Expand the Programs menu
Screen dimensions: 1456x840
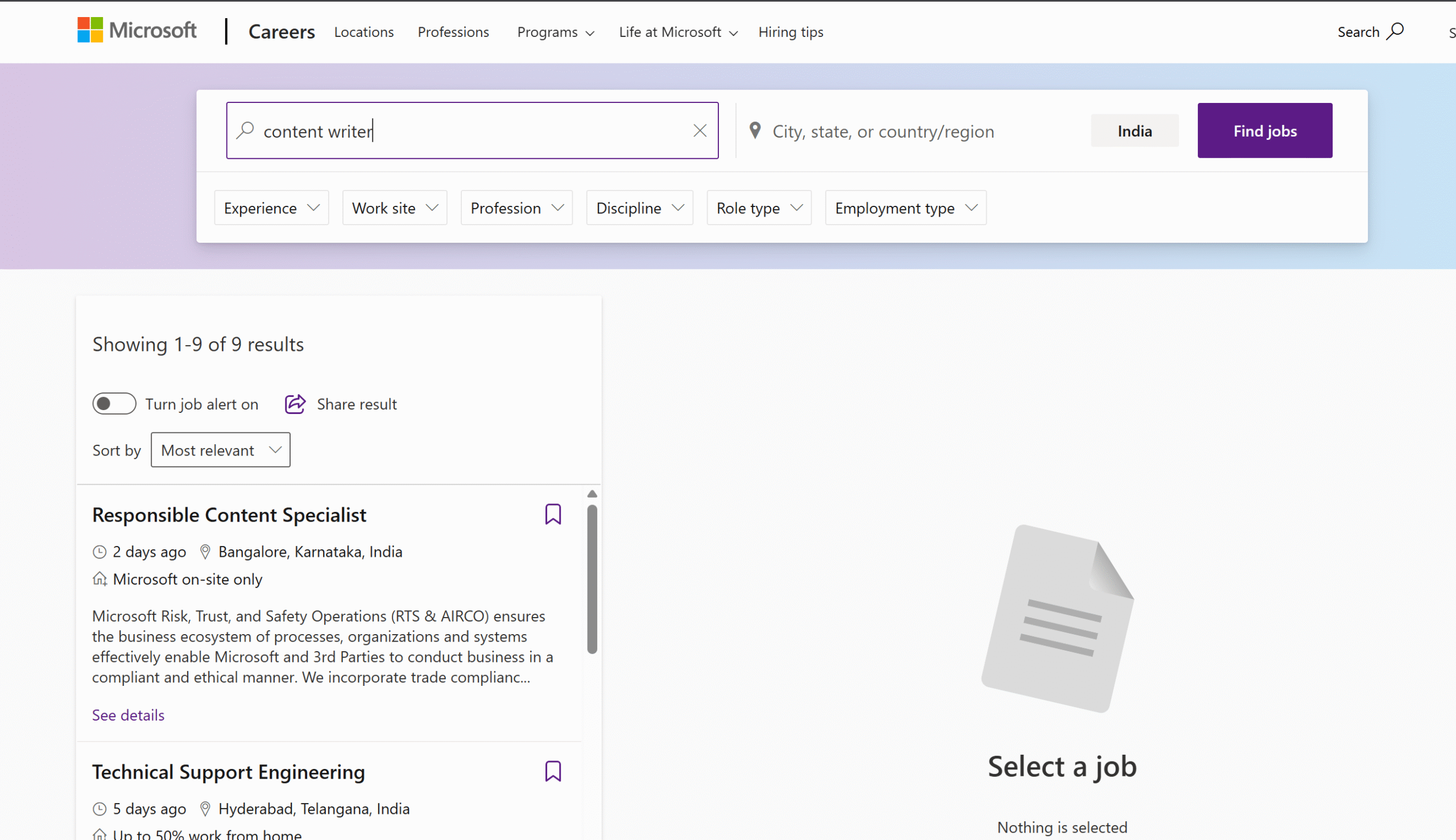pos(555,32)
